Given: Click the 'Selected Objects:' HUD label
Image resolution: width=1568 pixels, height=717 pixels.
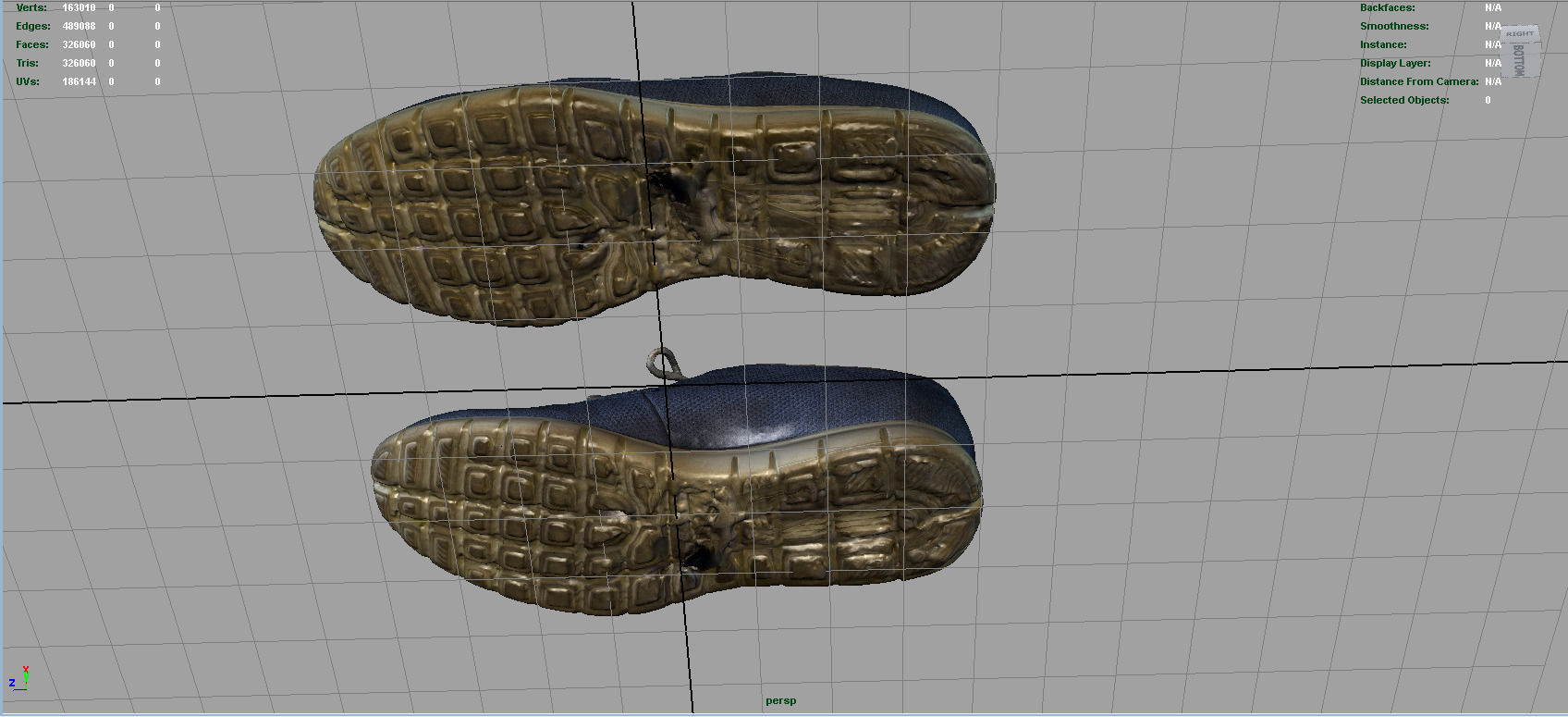Looking at the screenshot, I should coord(1404,100).
